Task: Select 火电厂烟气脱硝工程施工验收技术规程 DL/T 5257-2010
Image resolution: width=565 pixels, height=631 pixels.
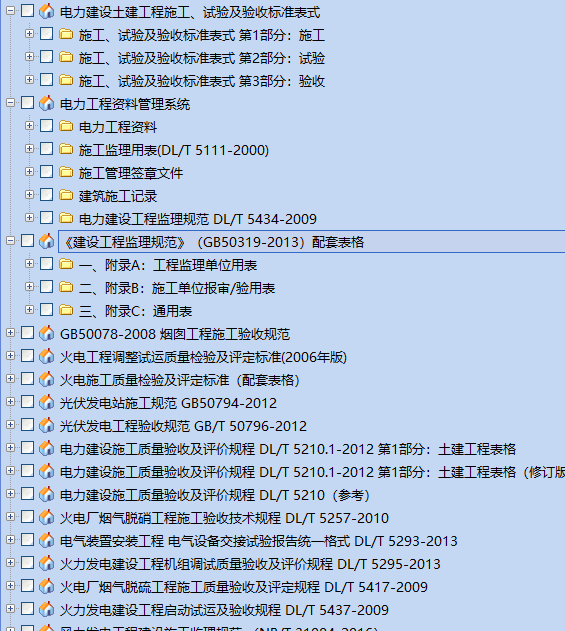Action: (224, 518)
